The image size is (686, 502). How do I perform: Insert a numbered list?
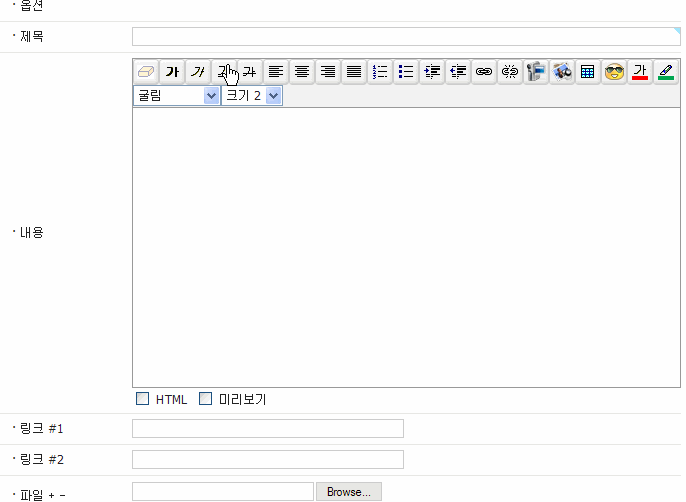point(380,71)
